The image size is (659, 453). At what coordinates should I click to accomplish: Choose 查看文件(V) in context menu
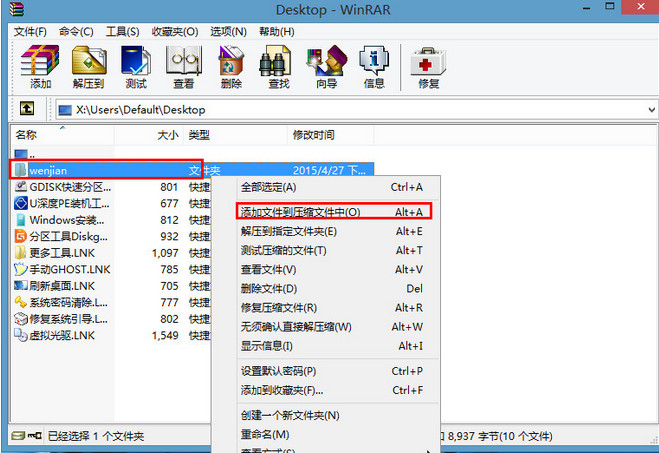click(332, 269)
